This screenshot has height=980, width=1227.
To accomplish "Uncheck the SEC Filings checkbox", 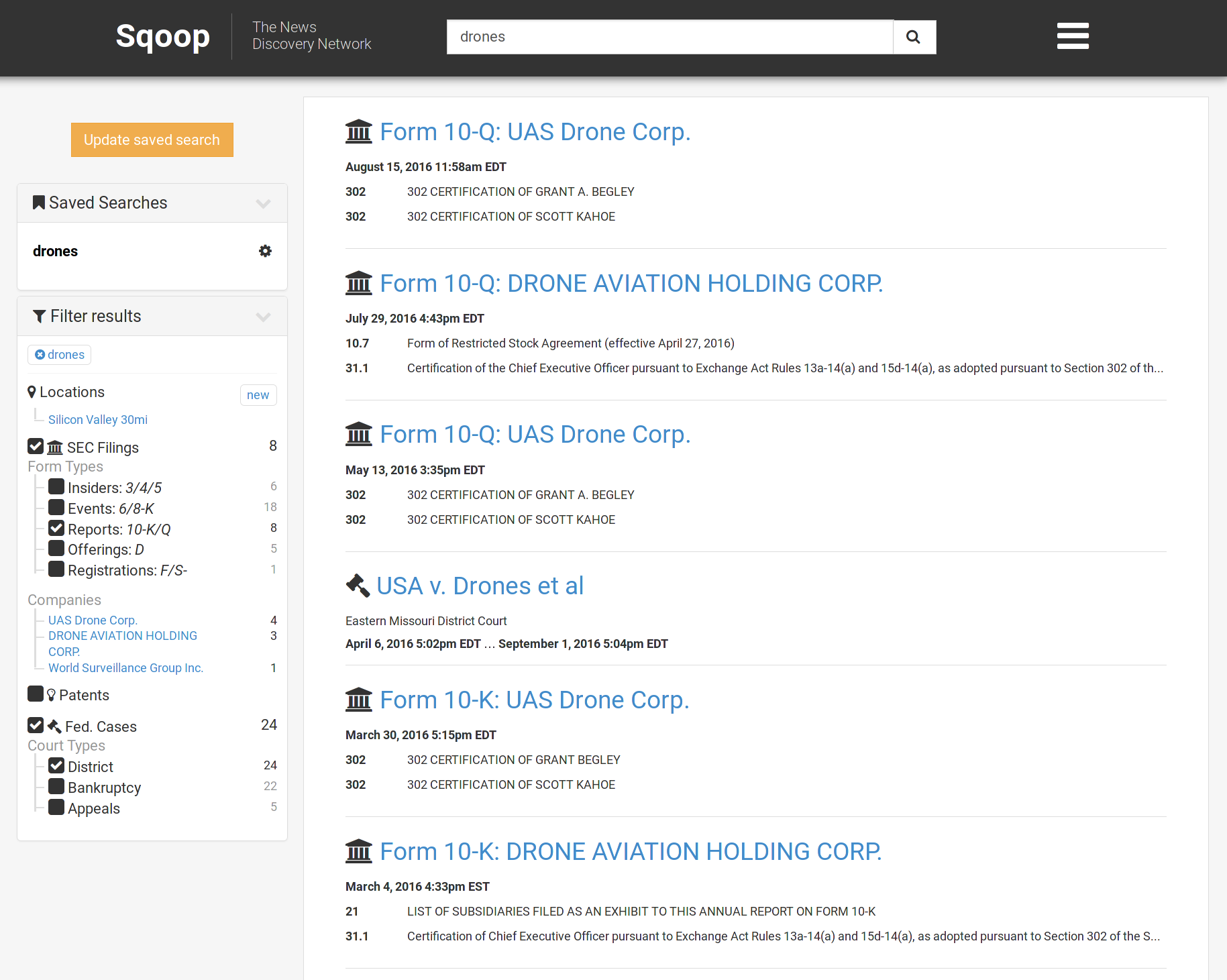I will [36, 447].
